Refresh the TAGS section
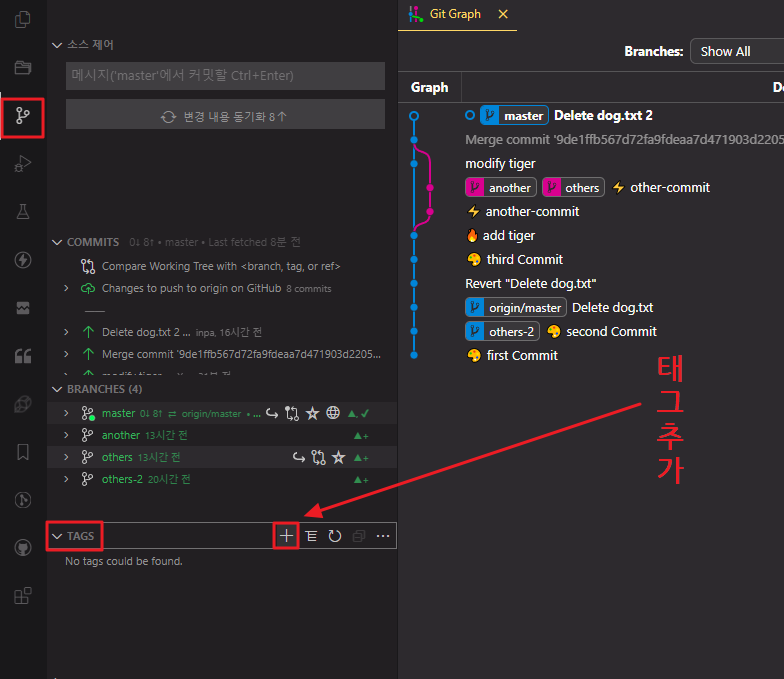Screen dimensions: 784x679 pyautogui.click(x=334, y=536)
